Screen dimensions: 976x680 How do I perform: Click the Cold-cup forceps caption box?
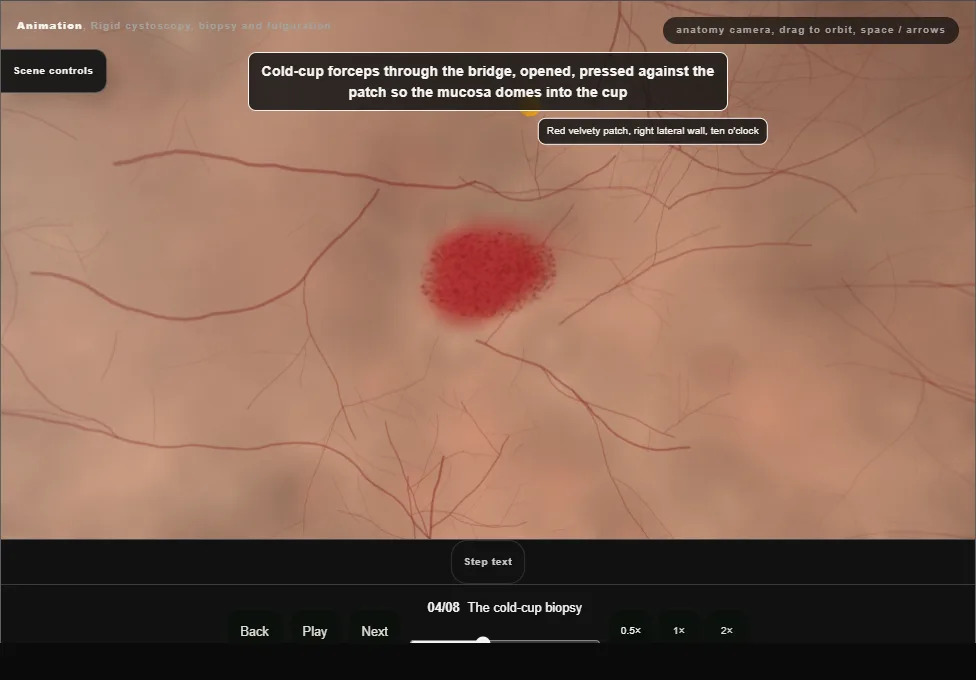point(488,82)
